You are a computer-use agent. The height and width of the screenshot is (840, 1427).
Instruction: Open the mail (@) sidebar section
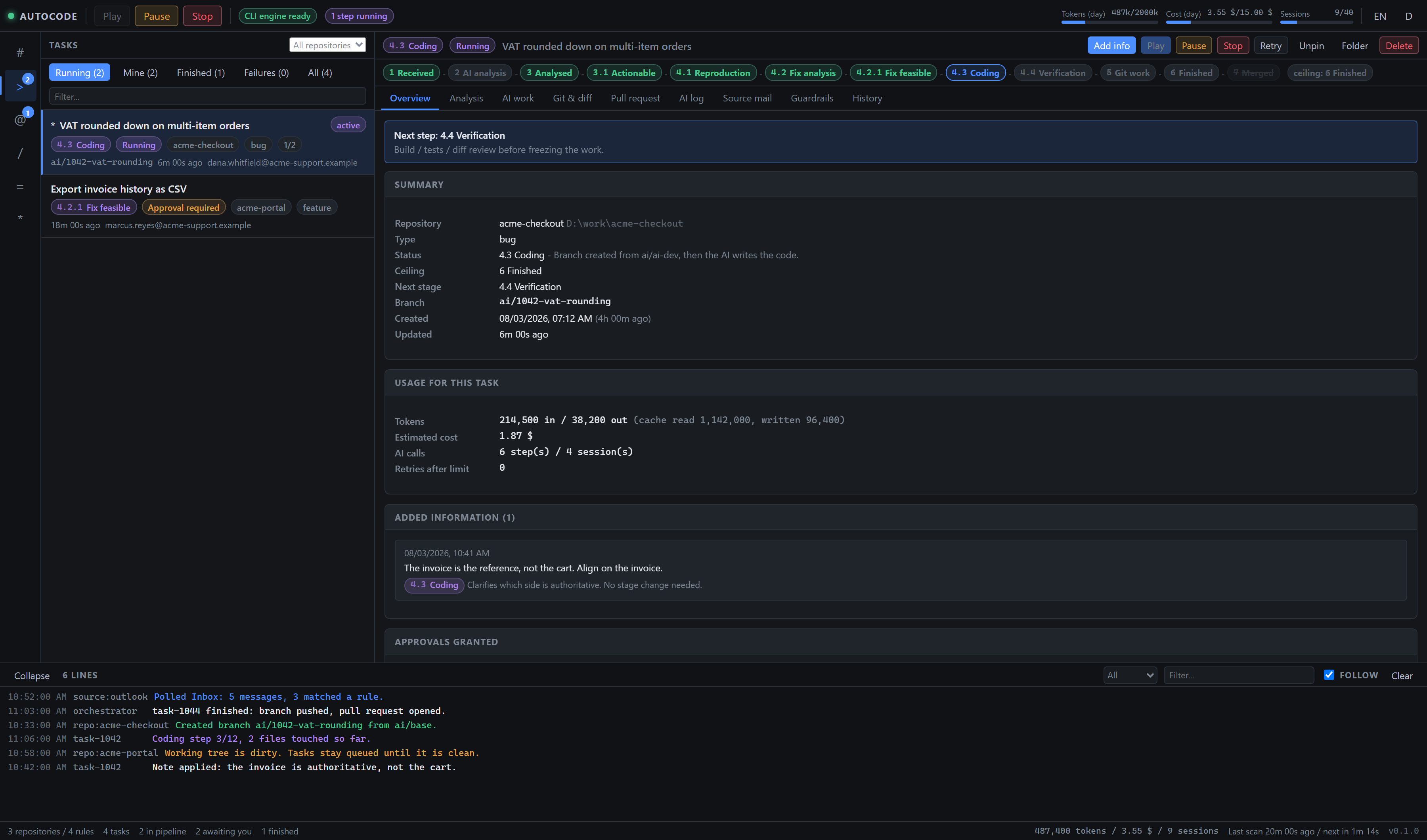click(x=20, y=119)
